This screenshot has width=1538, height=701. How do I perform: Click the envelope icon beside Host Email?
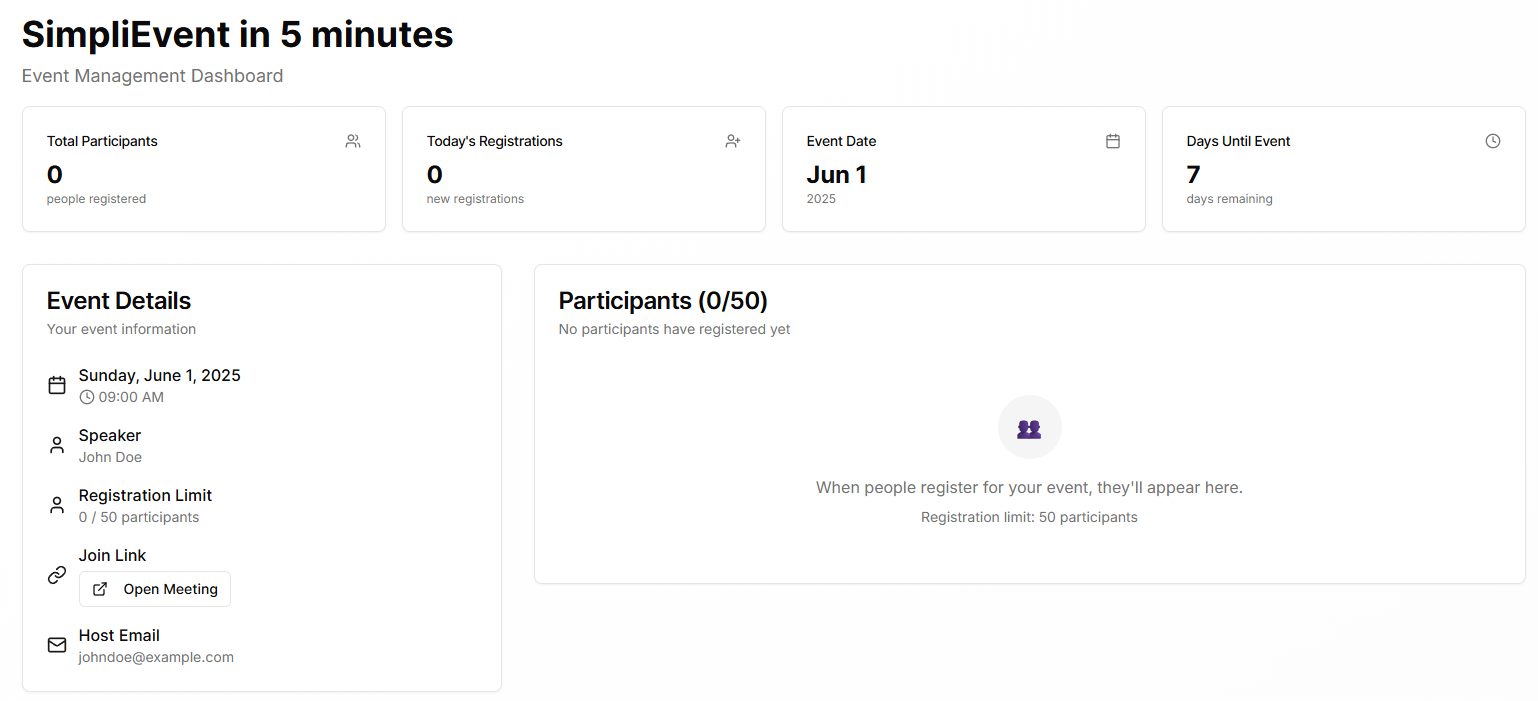[57, 645]
